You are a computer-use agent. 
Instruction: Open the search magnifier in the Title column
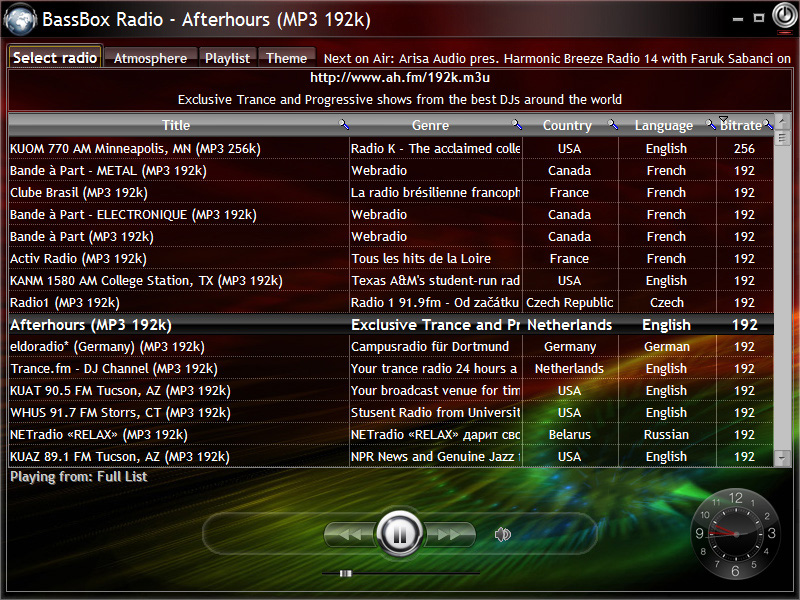pyautogui.click(x=344, y=124)
